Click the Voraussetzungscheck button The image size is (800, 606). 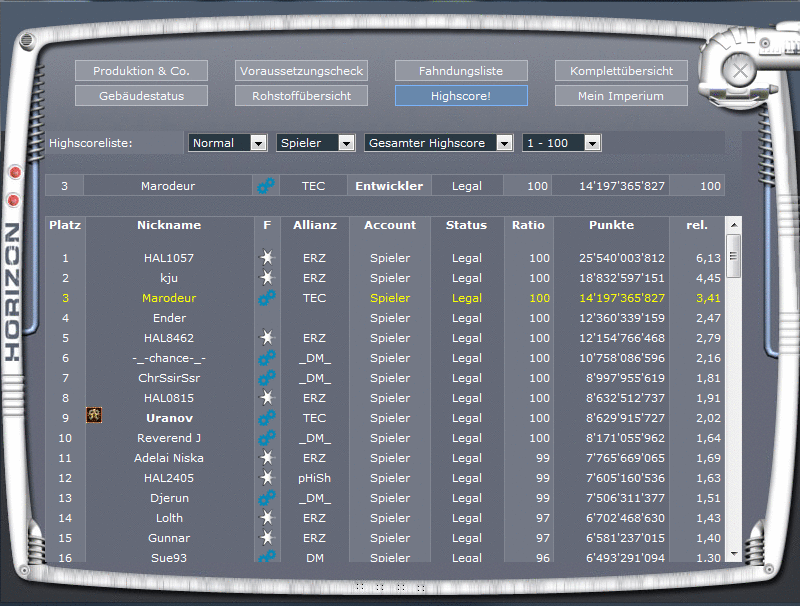click(x=301, y=70)
